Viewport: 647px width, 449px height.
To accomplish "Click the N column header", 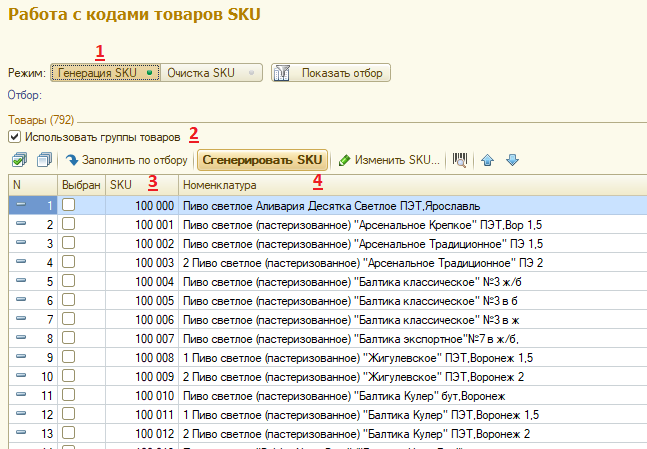I will [33, 185].
